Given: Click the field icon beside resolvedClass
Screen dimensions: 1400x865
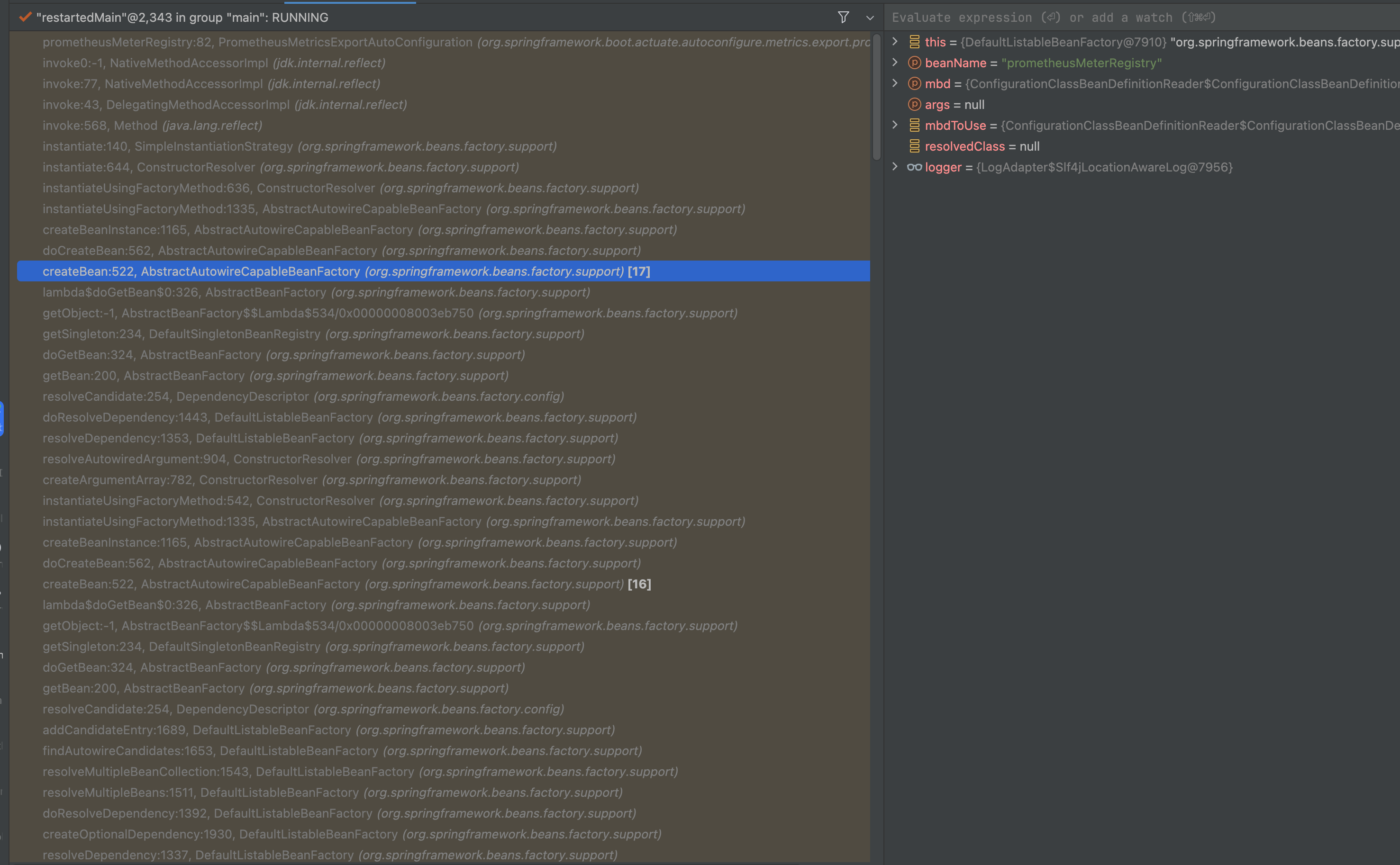Looking at the screenshot, I should click(914, 146).
